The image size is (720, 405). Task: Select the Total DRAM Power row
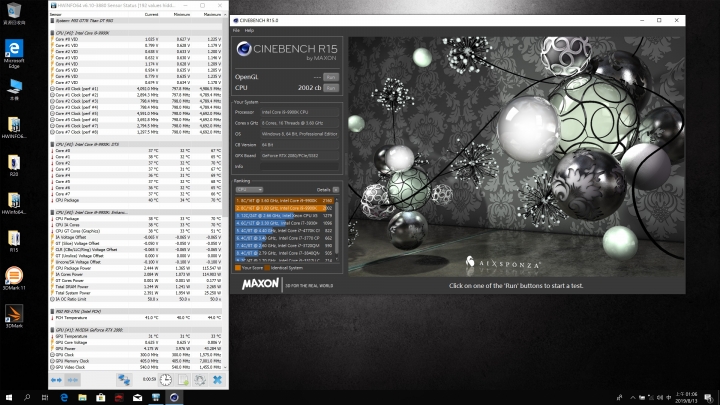click(136, 287)
